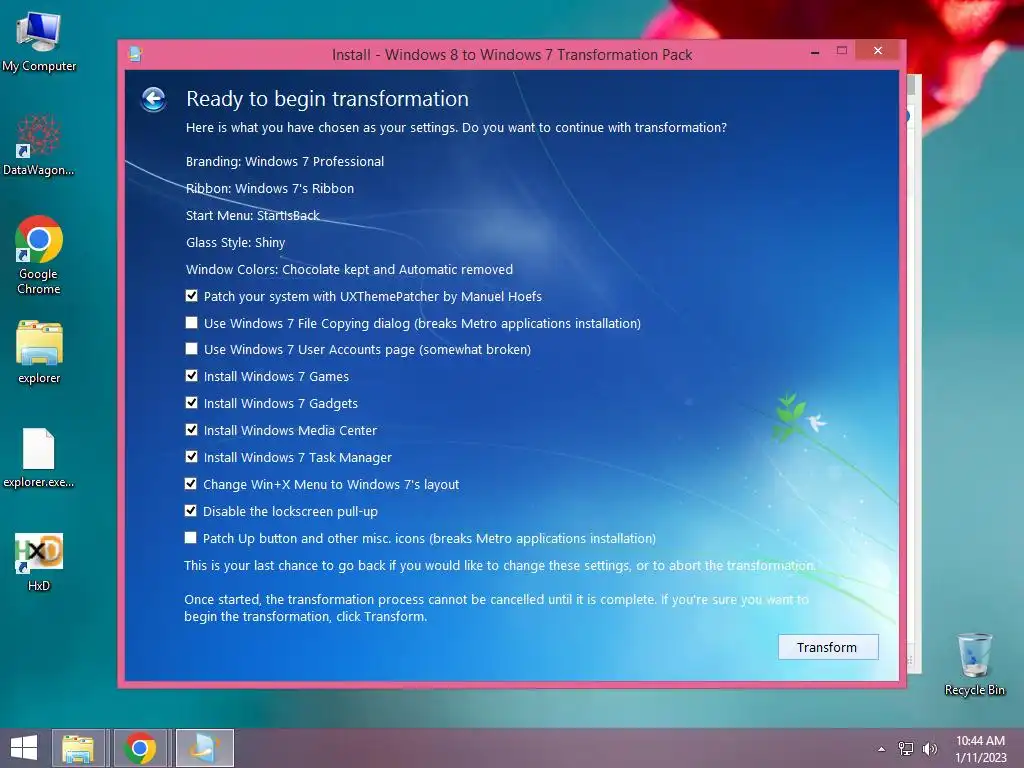The width and height of the screenshot is (1024, 768).
Task: Click the volume speaker tray icon
Action: [930, 749]
